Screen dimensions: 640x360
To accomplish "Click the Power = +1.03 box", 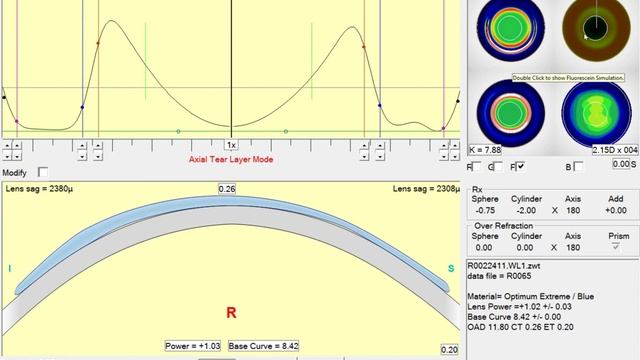I will pyautogui.click(x=193, y=346).
